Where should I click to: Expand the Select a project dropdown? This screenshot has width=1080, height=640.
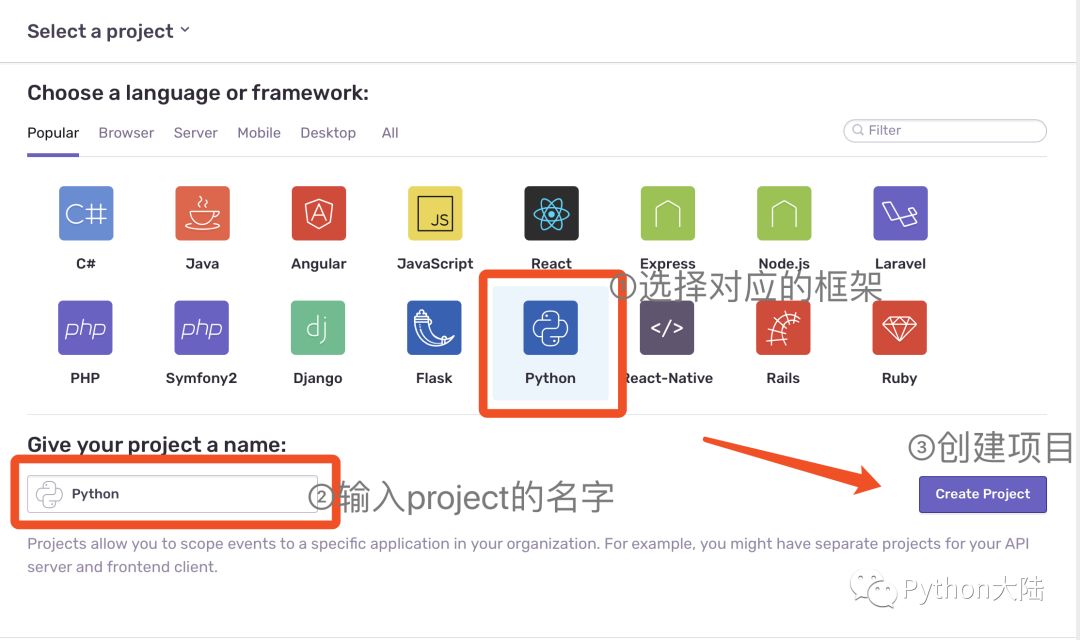pyautogui.click(x=108, y=32)
